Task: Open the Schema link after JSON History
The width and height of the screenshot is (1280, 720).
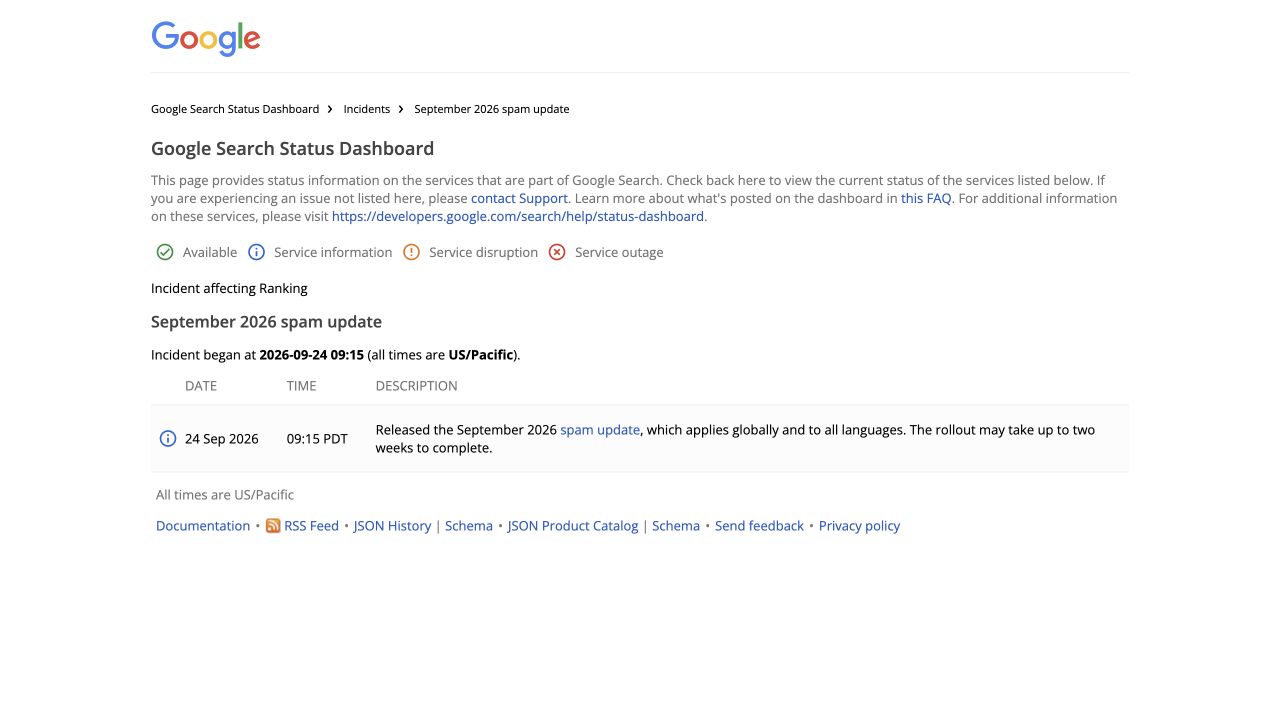Action: [469, 526]
